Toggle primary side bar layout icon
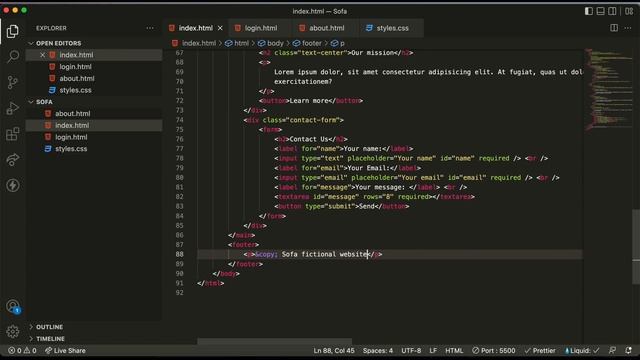Image resolution: width=640 pixels, height=360 pixels. (x=589, y=11)
